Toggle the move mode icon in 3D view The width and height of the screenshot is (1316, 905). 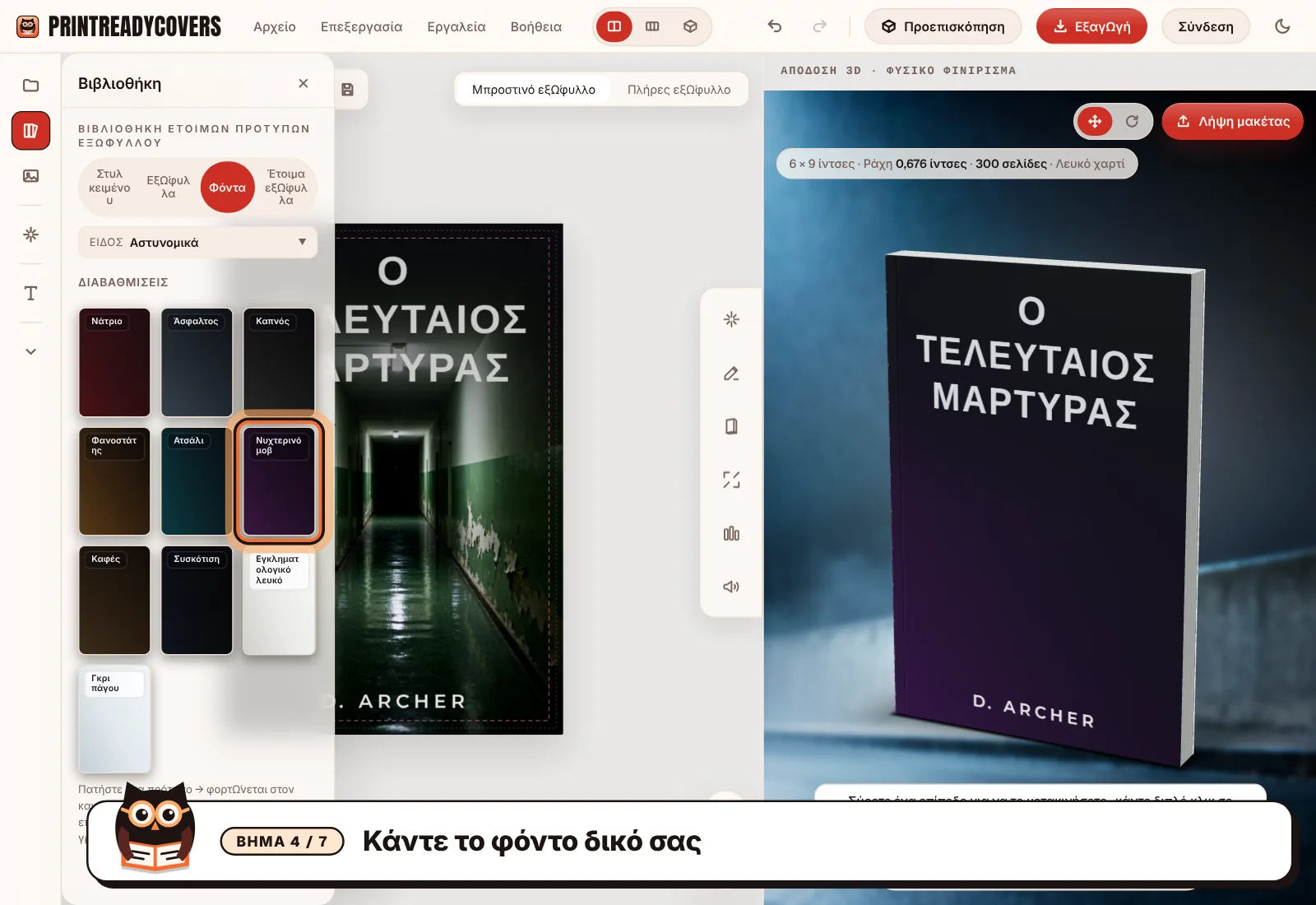click(x=1095, y=122)
